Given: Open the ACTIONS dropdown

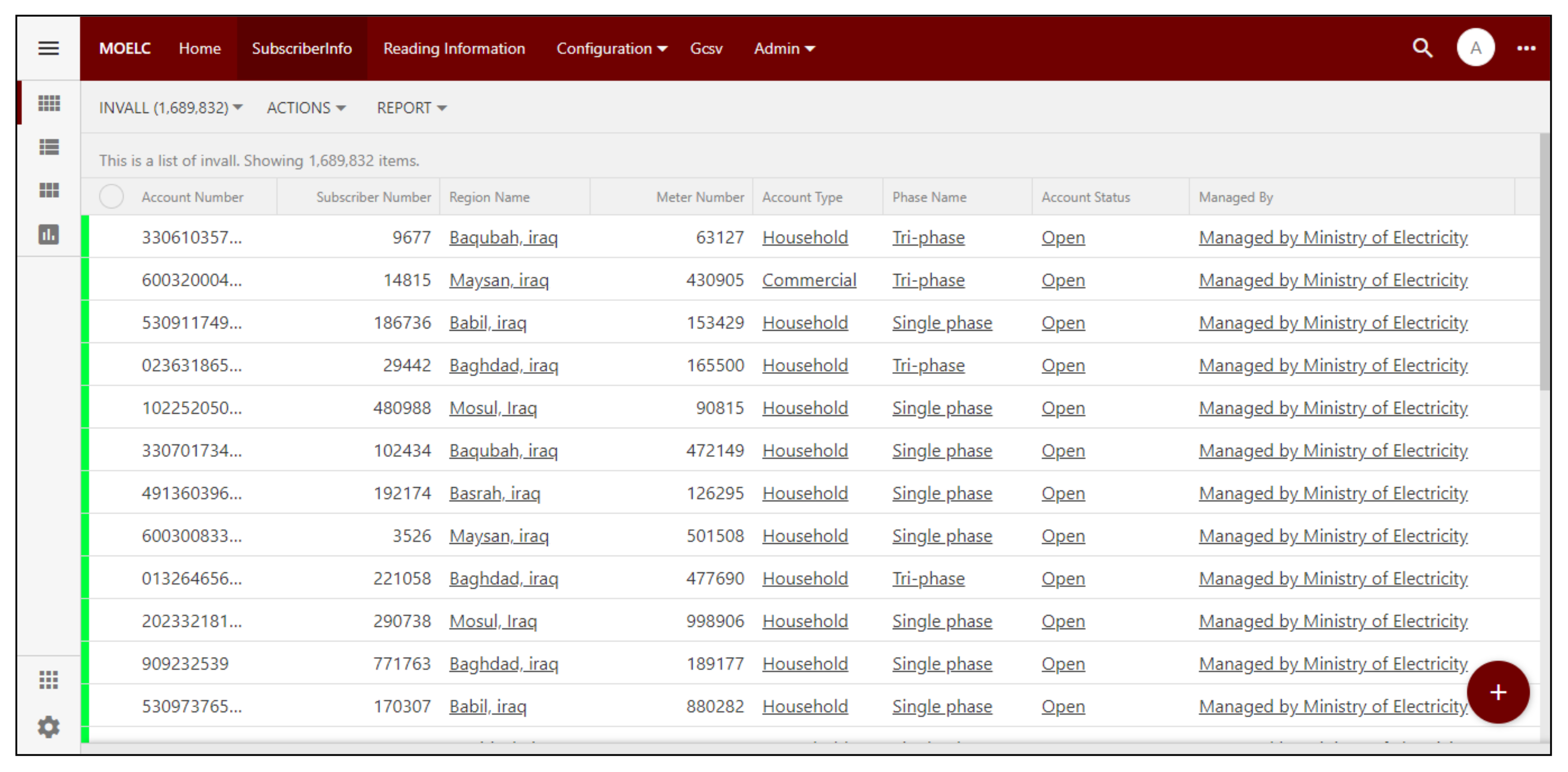Looking at the screenshot, I should (305, 108).
